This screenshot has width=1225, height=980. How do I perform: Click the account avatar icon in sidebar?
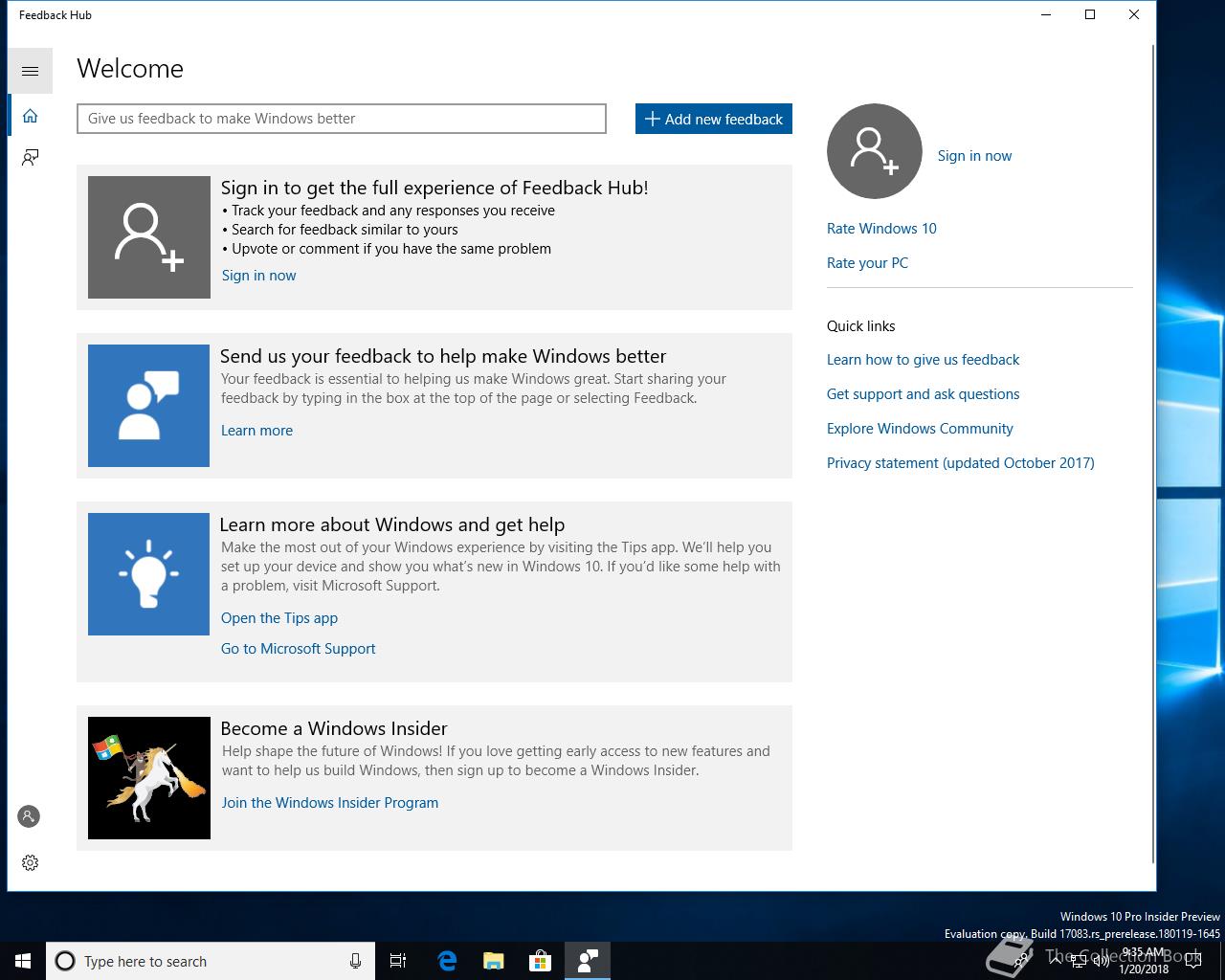[29, 816]
